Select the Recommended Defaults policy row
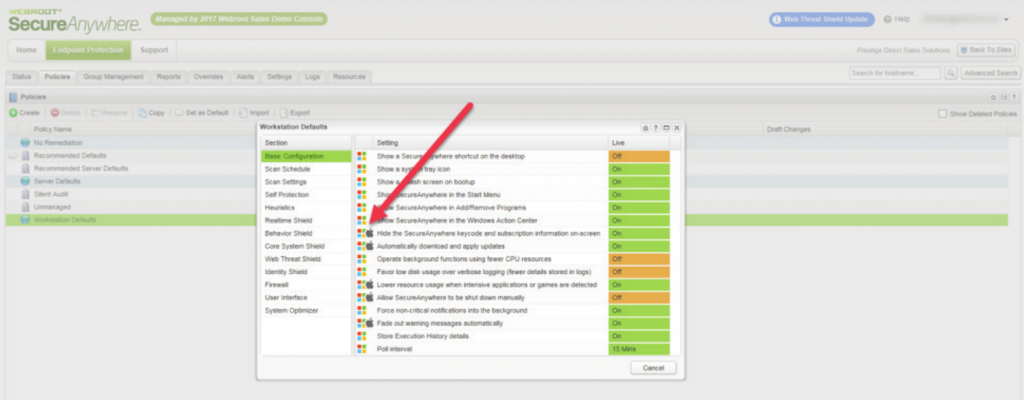This screenshot has width=1024, height=400. 507,156
